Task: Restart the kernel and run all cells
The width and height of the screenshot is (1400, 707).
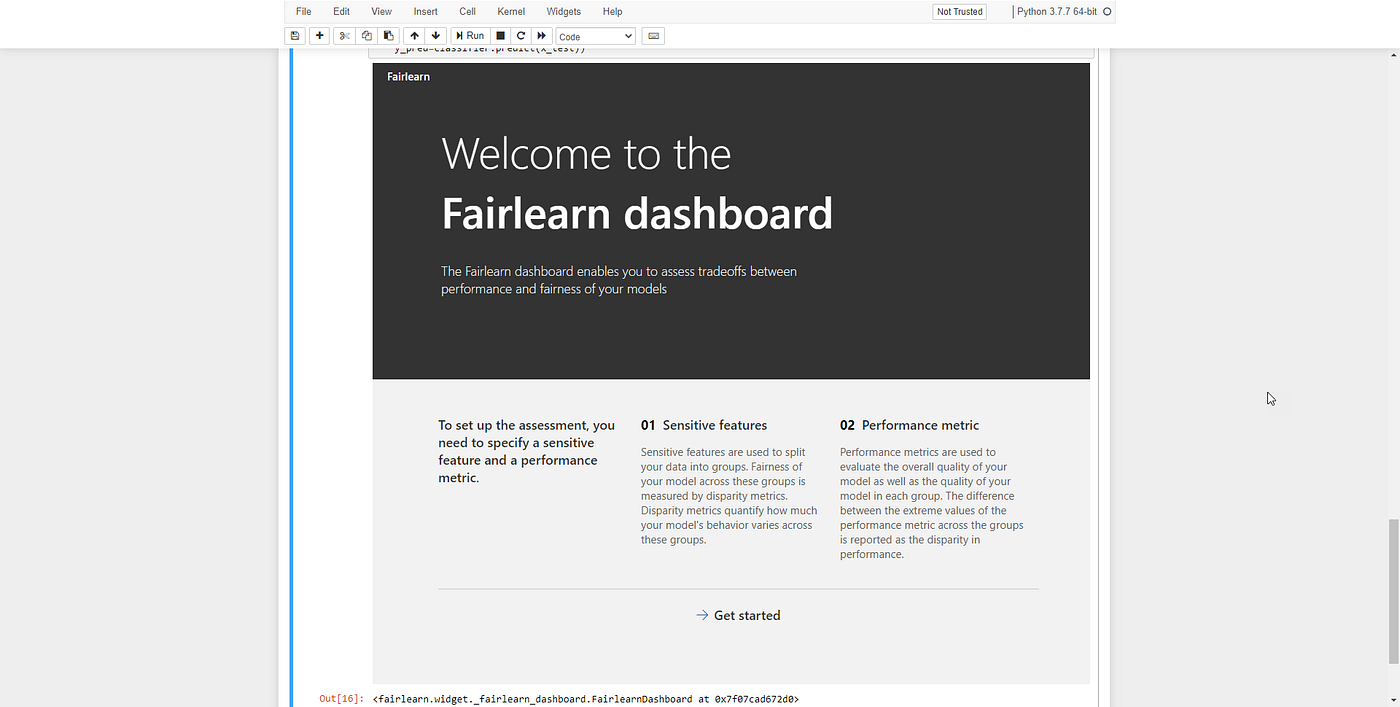Action: coord(541,35)
